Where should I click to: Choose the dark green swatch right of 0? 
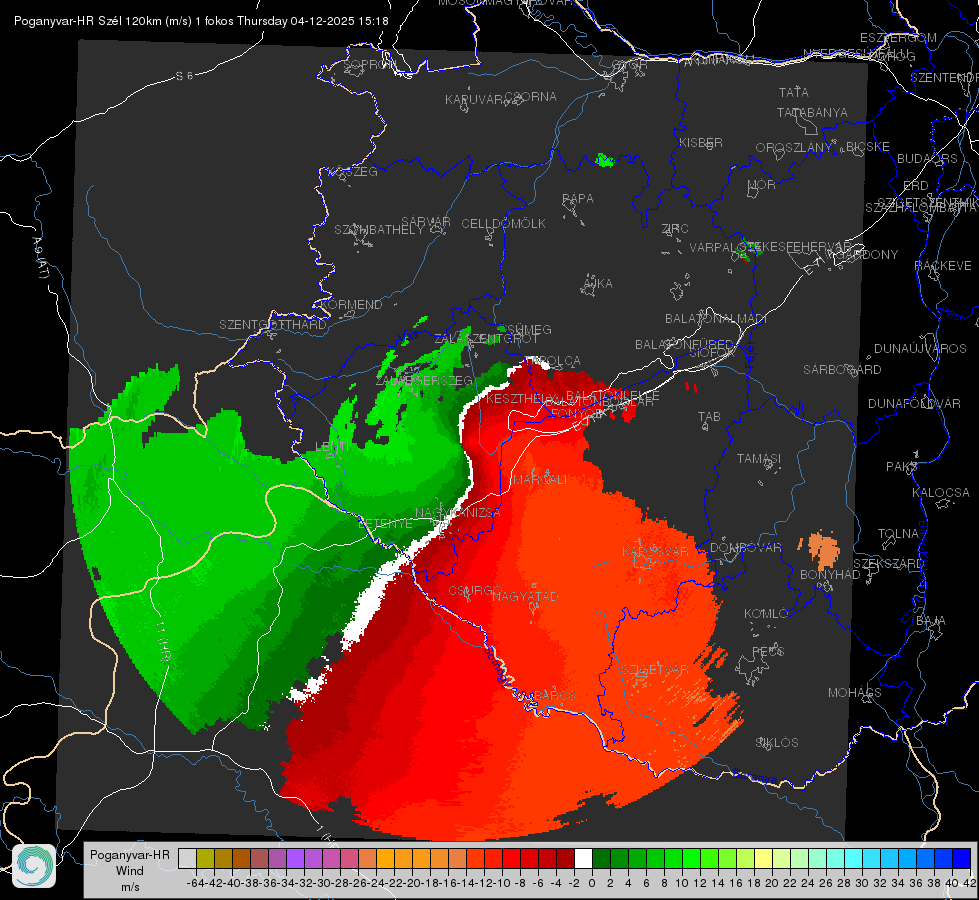coord(601,858)
